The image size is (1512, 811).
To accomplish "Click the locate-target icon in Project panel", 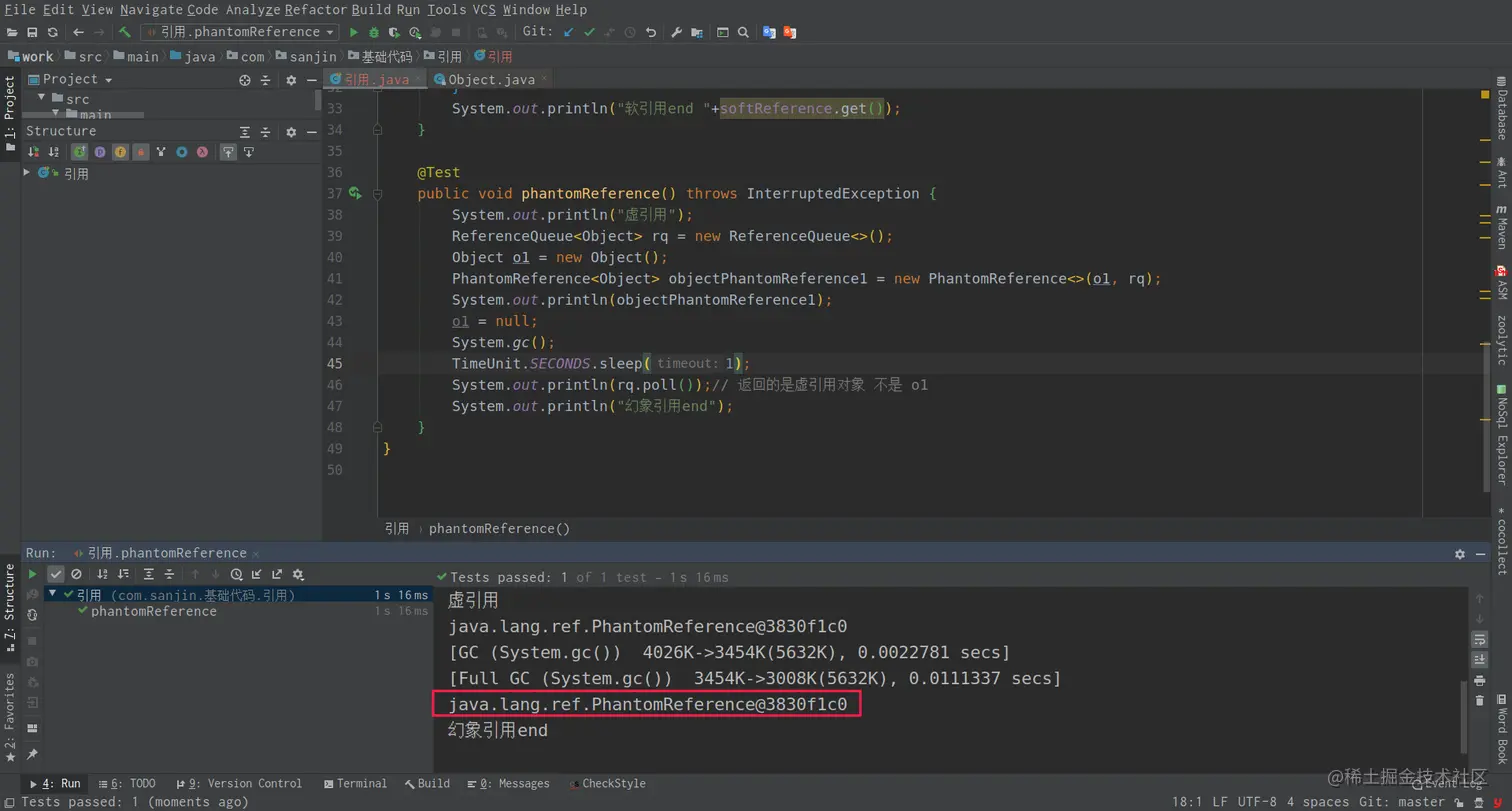I will (x=245, y=80).
